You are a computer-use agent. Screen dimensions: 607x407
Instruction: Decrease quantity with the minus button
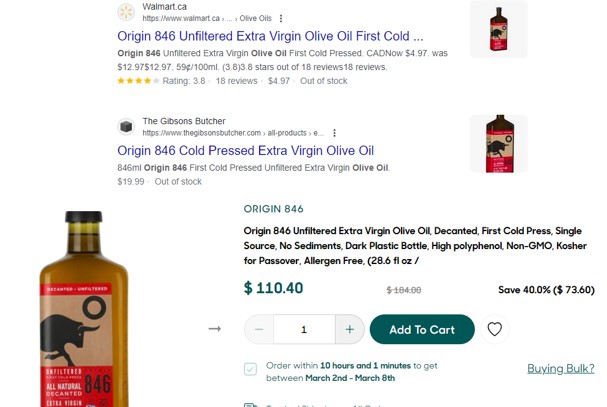point(259,329)
